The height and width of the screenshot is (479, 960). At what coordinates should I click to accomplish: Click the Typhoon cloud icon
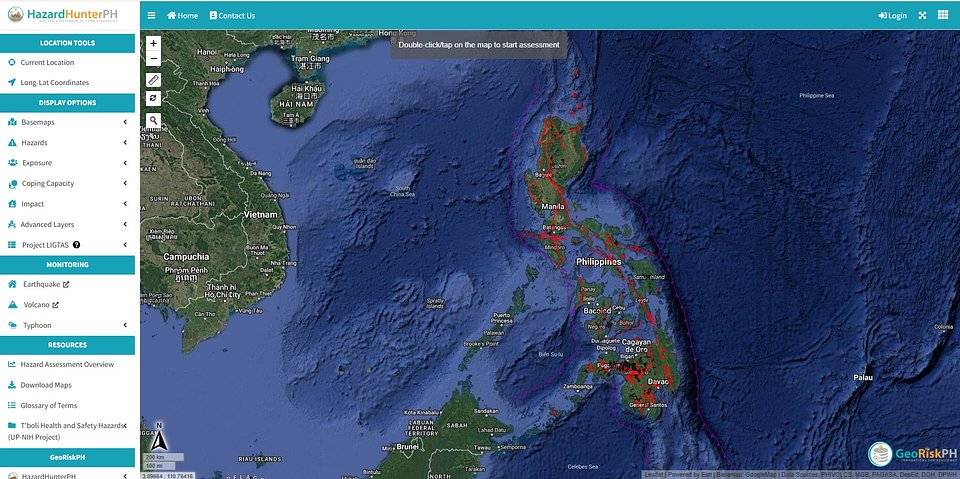(12, 325)
